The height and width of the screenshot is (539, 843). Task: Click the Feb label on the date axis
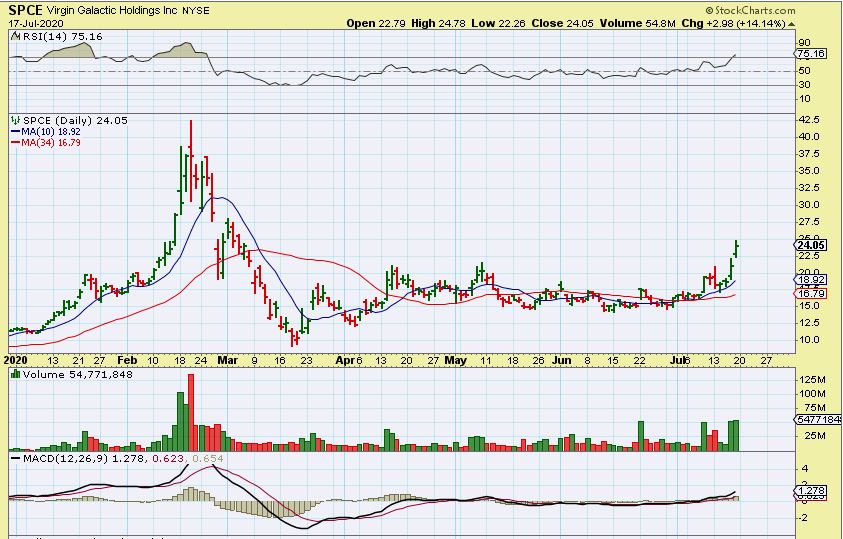coord(127,360)
